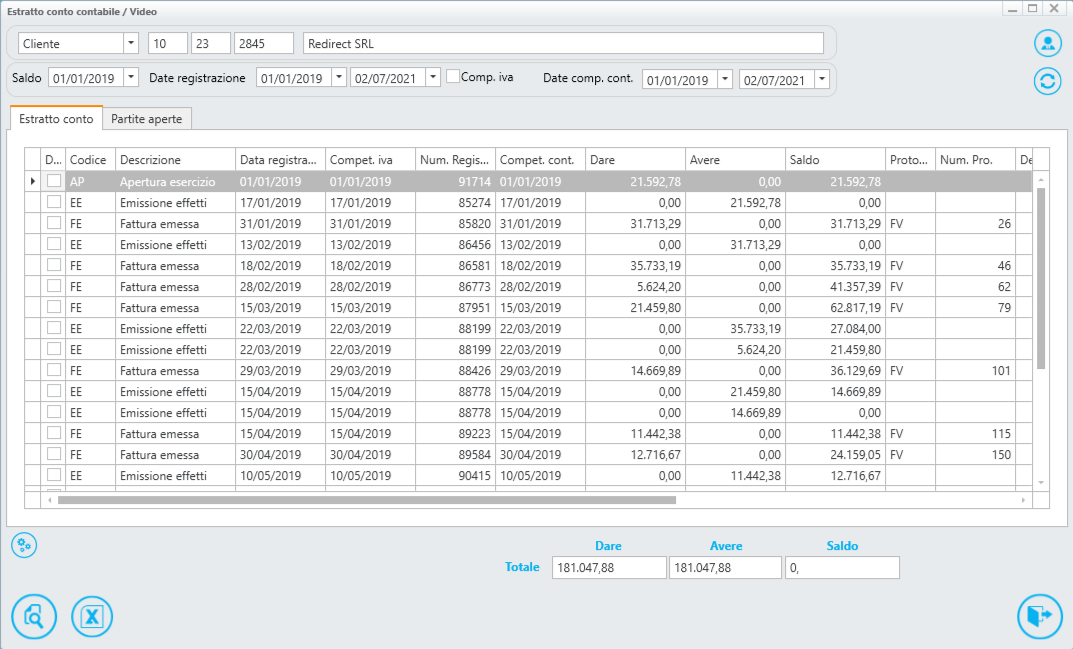The image size is (1073, 649).
Task: Click the Totale Avere field
Action: coord(725,568)
